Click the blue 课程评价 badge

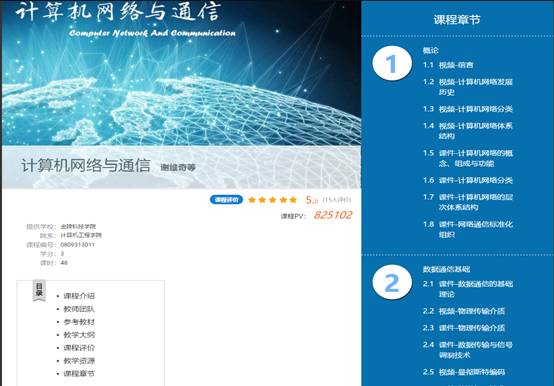(x=226, y=200)
